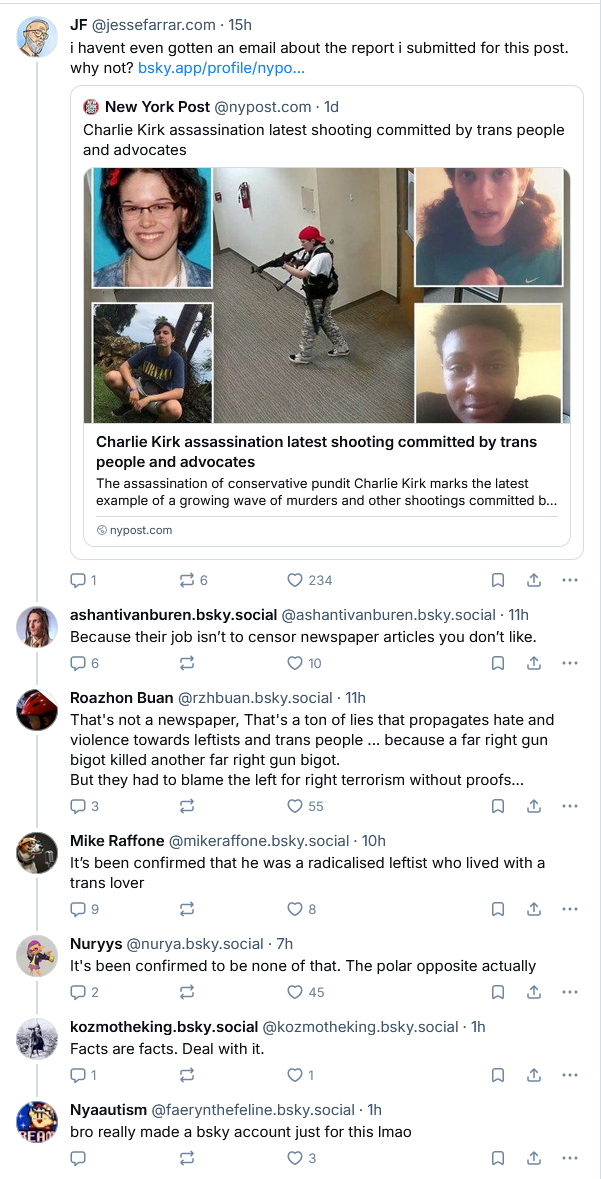Open more options on JF's post

[x=569, y=580]
